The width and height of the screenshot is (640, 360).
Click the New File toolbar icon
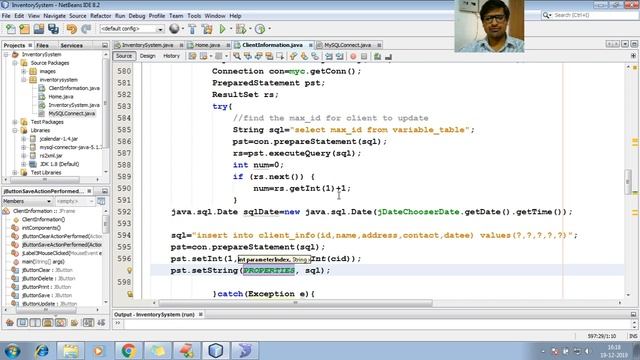pos(11,29)
